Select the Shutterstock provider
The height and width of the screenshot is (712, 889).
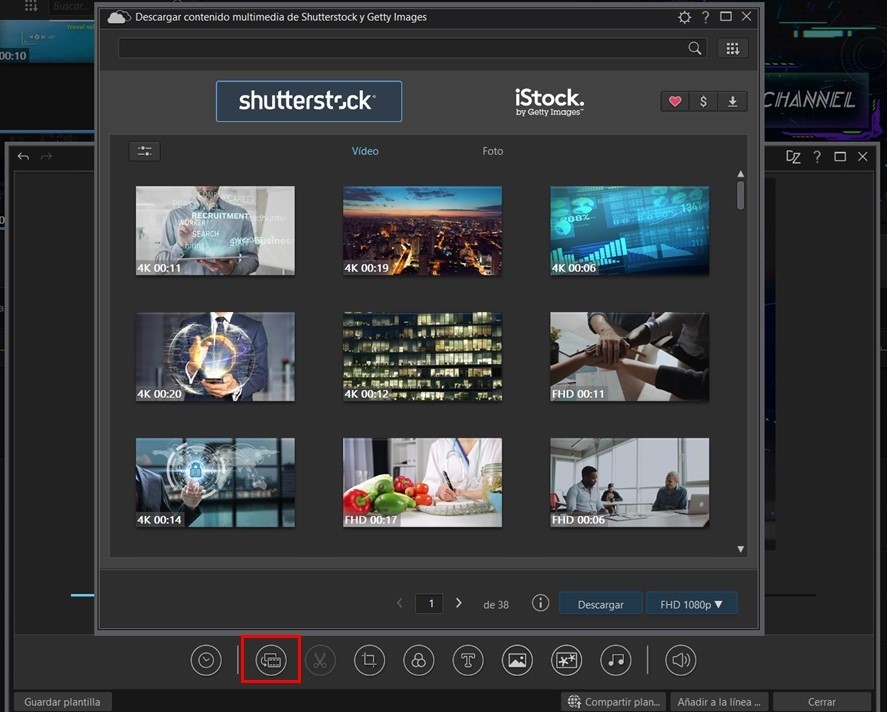click(309, 101)
